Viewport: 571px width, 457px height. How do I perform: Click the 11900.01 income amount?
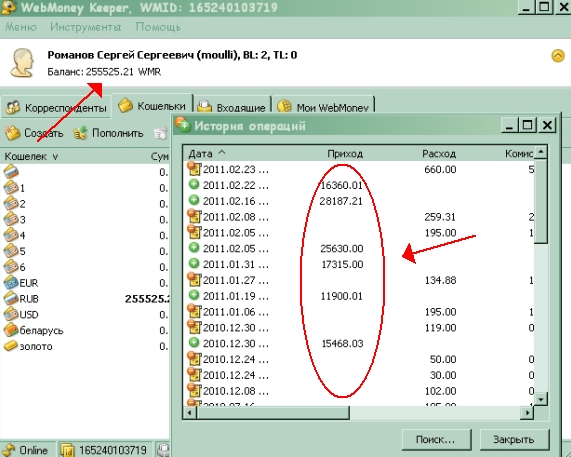pyautogui.click(x=342, y=296)
